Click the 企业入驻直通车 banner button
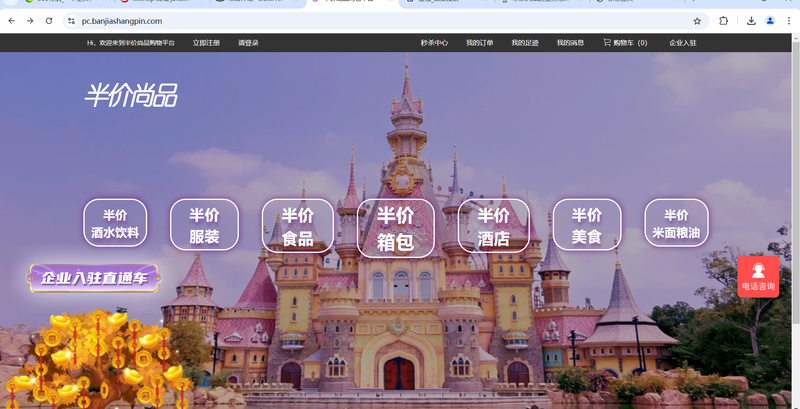The width and height of the screenshot is (800, 409). 94,278
